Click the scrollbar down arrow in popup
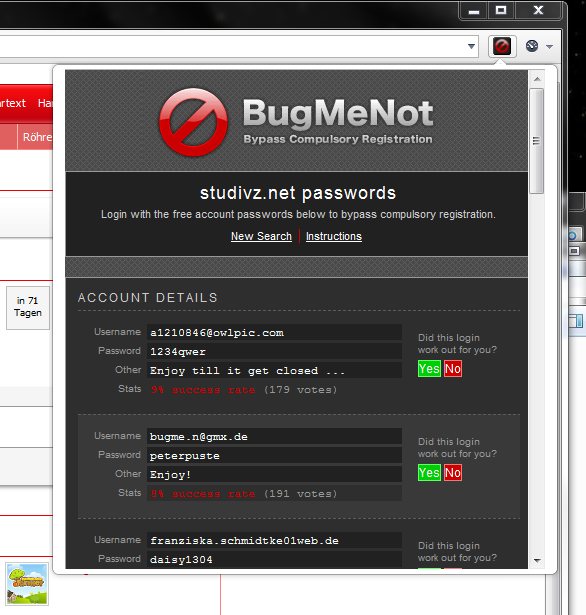 (537, 561)
